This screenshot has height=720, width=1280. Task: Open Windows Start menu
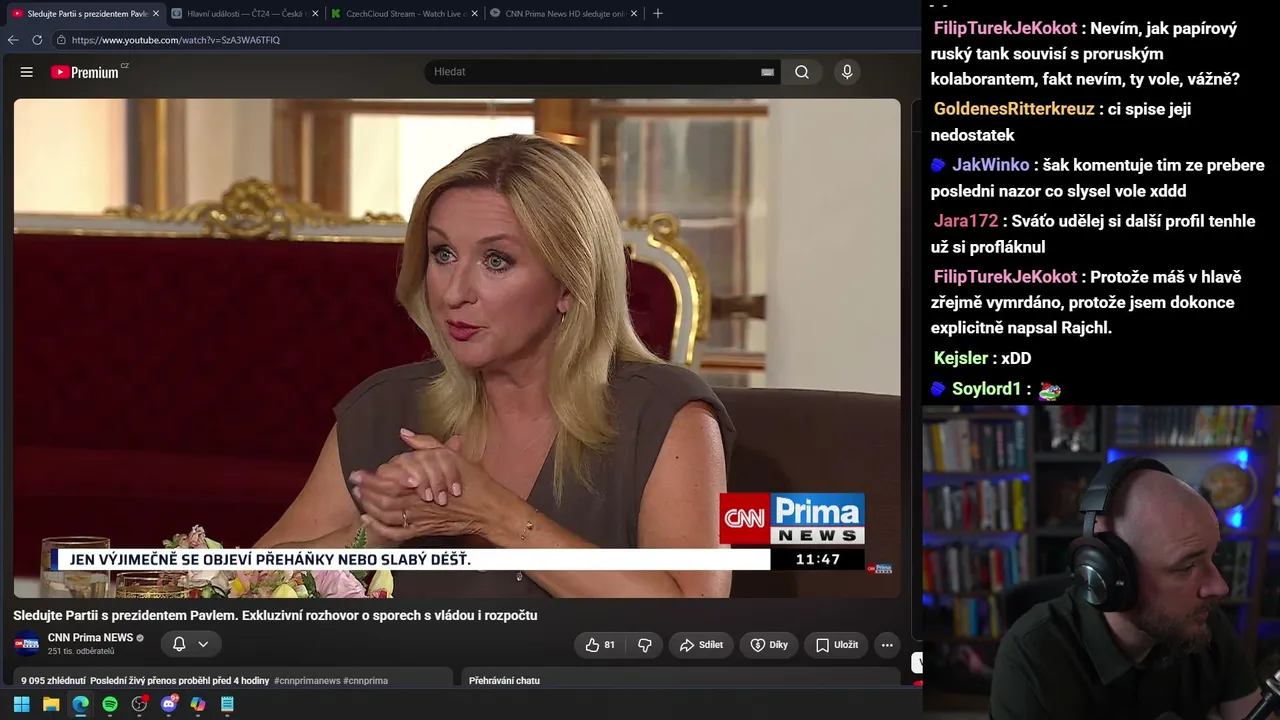tap(21, 704)
